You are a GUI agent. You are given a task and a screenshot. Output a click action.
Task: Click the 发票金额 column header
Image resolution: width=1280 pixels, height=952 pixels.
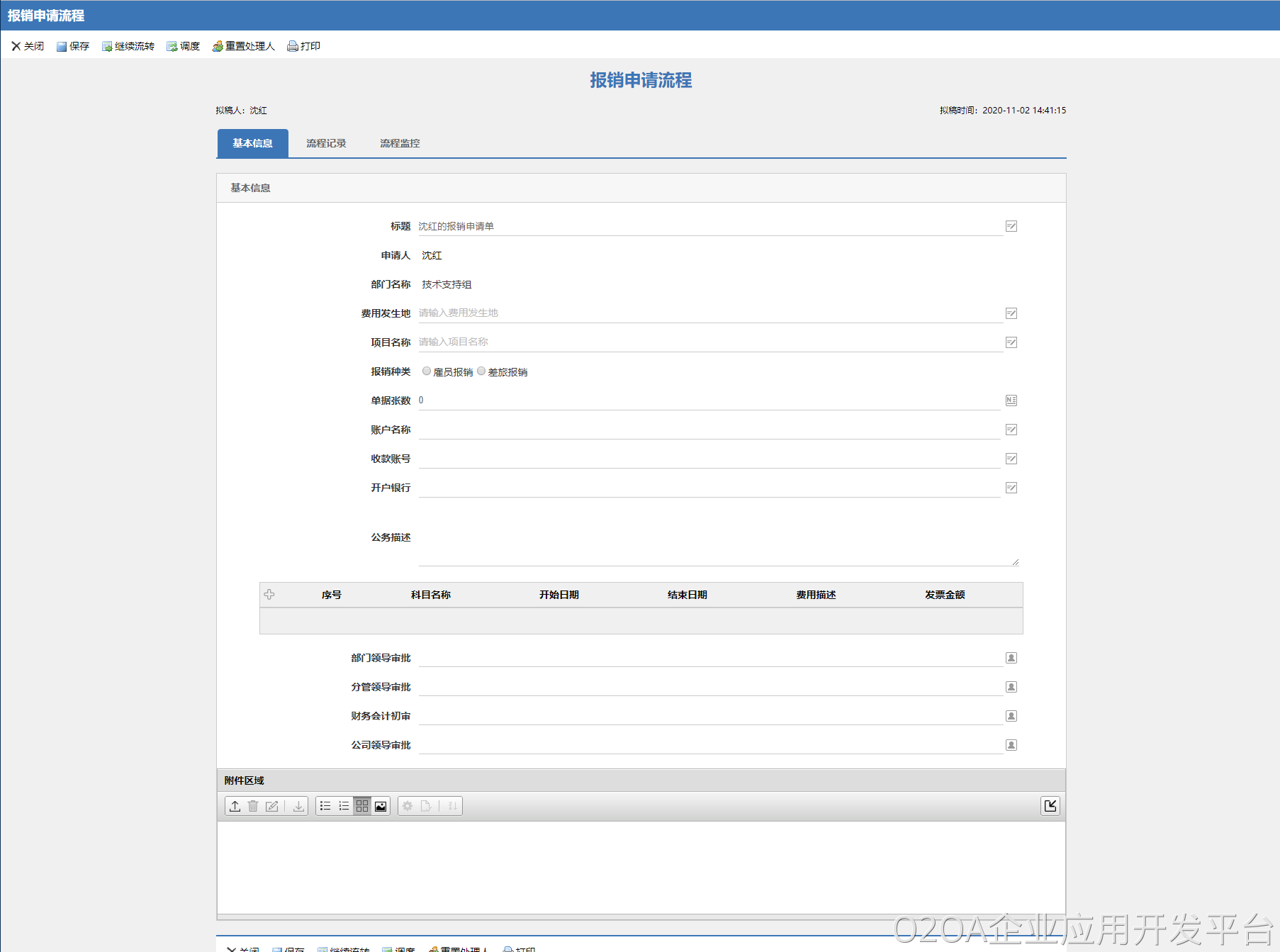[x=945, y=595]
